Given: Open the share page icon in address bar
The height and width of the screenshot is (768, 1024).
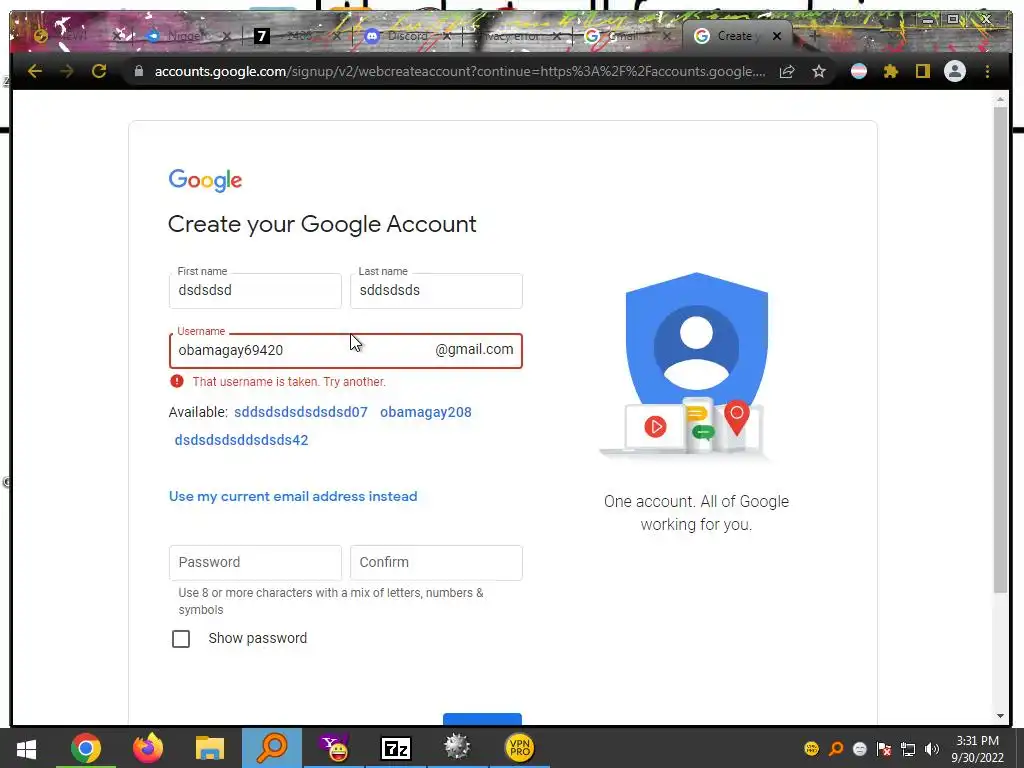Looking at the screenshot, I should (x=787, y=71).
